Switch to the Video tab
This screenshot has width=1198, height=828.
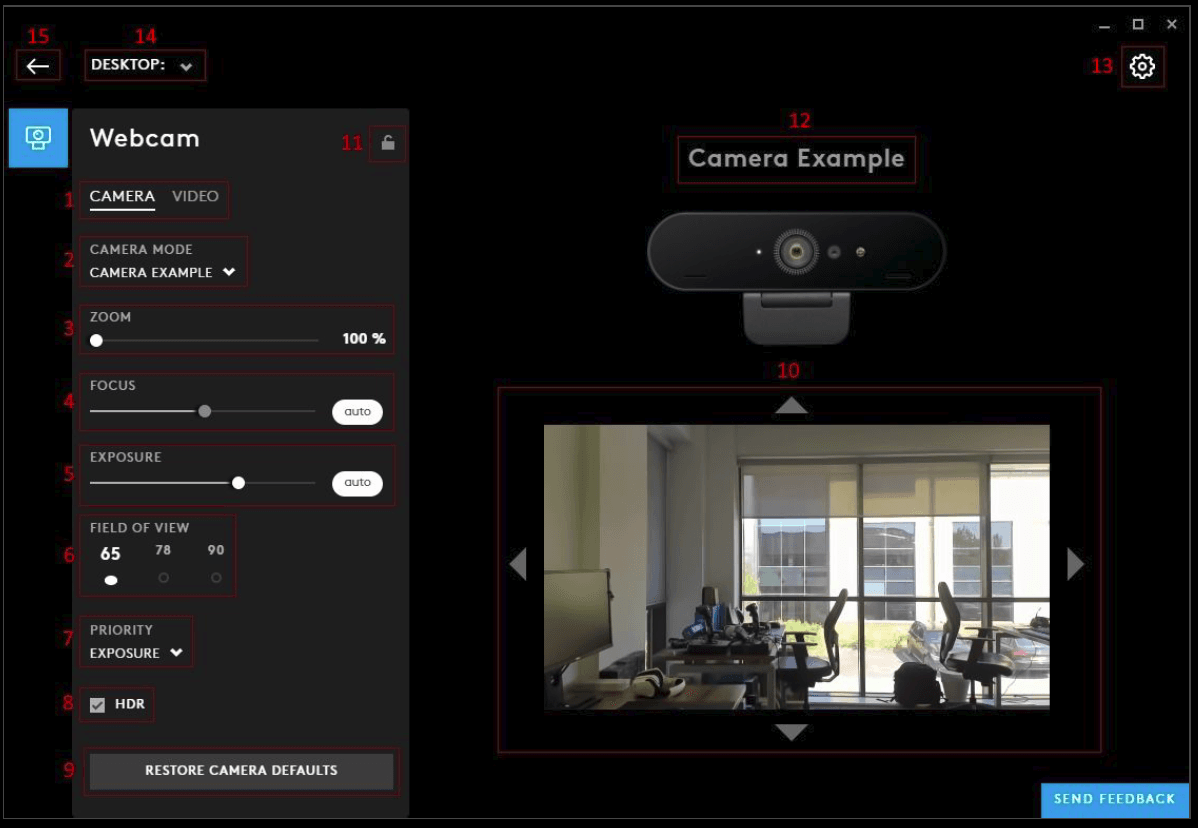click(x=195, y=196)
